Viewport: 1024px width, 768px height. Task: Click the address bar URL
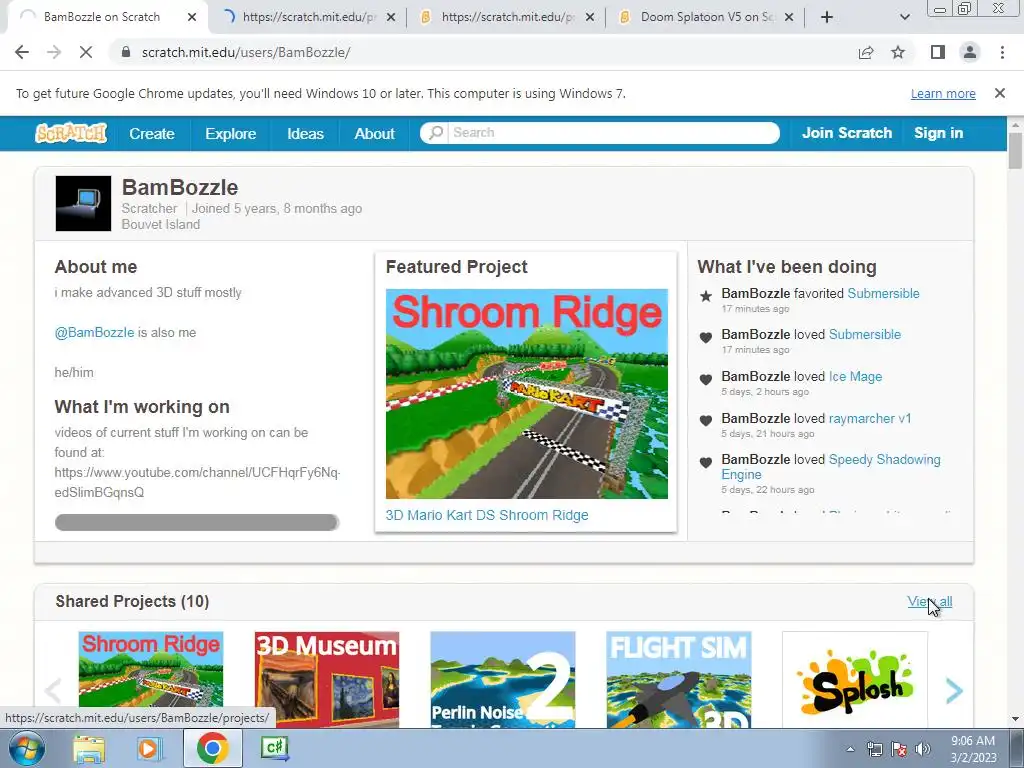pyautogui.click(x=246, y=52)
